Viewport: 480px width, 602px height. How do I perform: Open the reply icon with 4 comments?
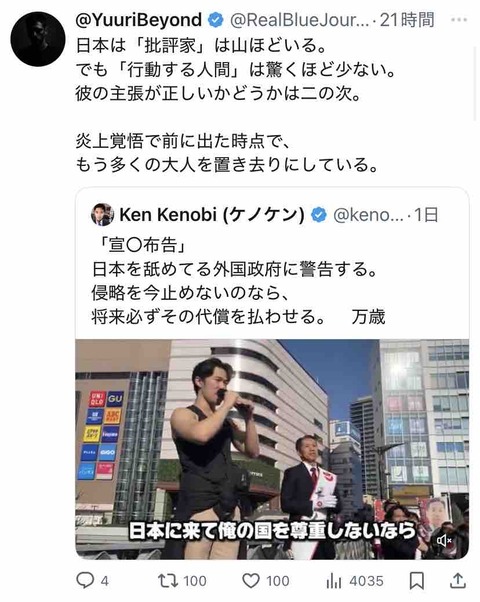(x=85, y=580)
